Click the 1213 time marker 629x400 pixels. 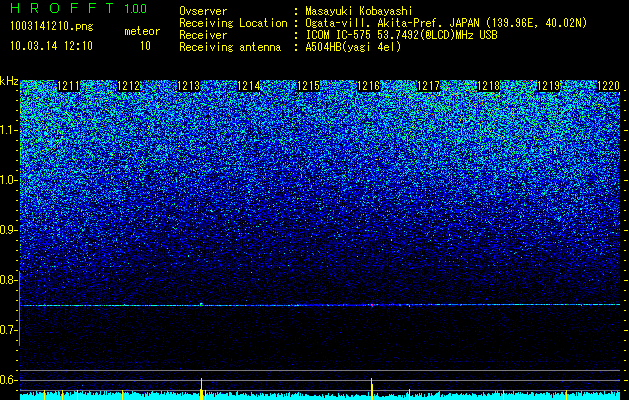click(x=189, y=86)
